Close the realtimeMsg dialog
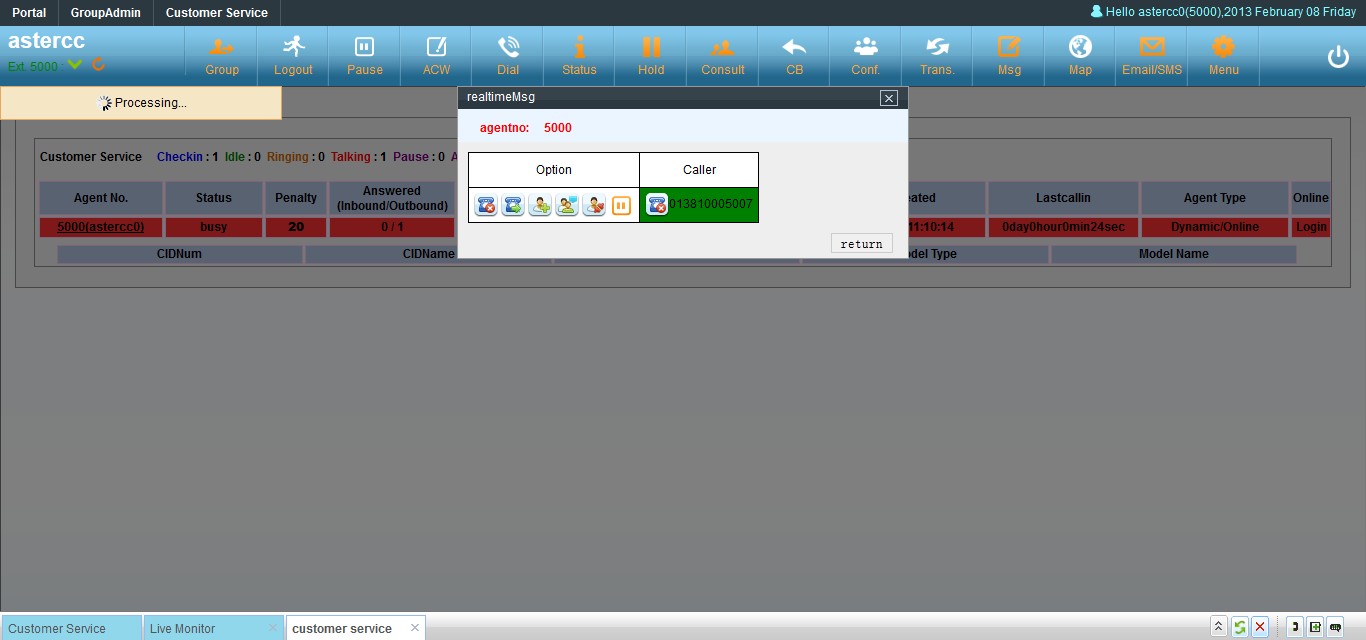This screenshot has width=1366, height=640. tap(888, 98)
